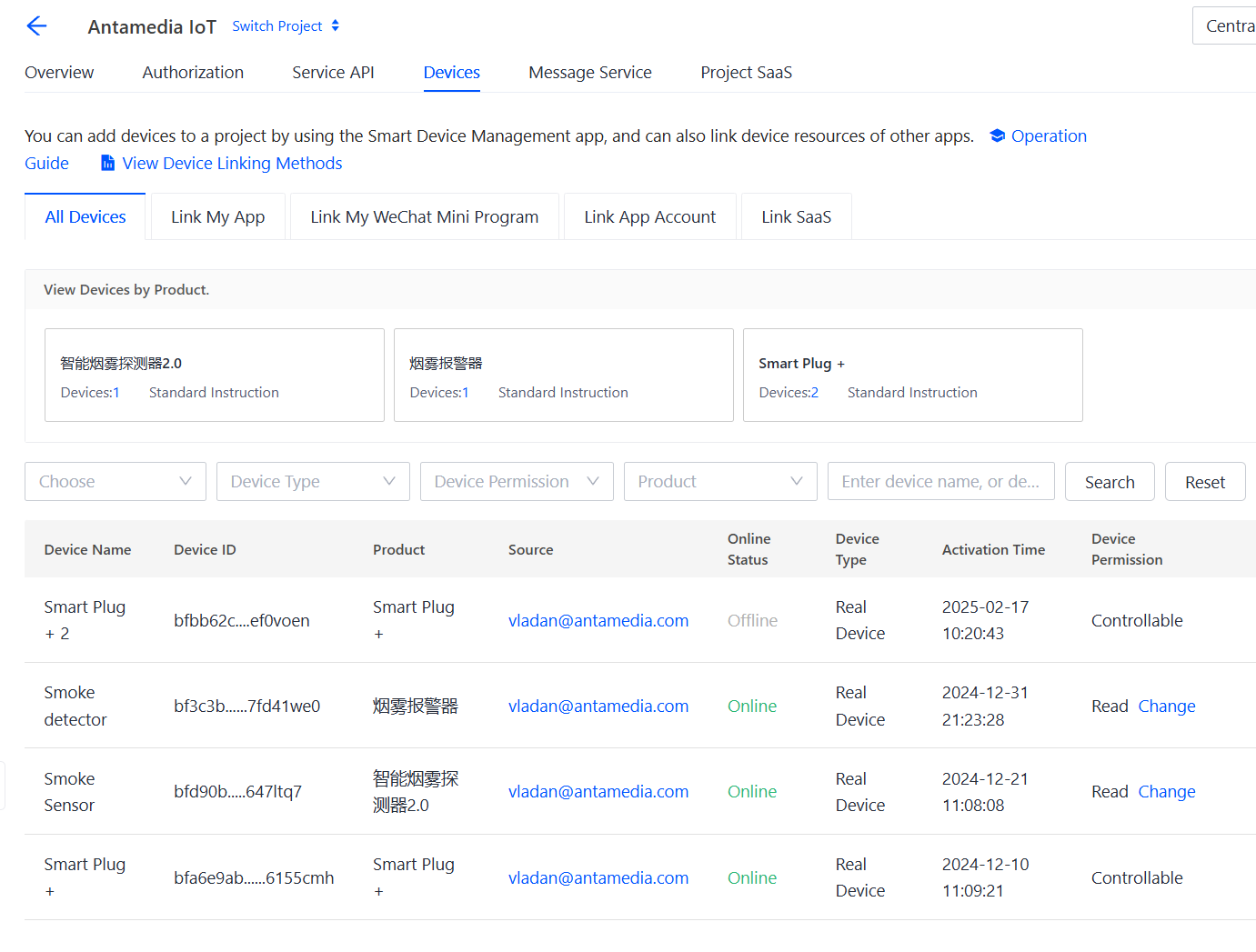The height and width of the screenshot is (952, 1256).
Task: Click the document icon beside View Device Linking Methods
Action: point(107,164)
